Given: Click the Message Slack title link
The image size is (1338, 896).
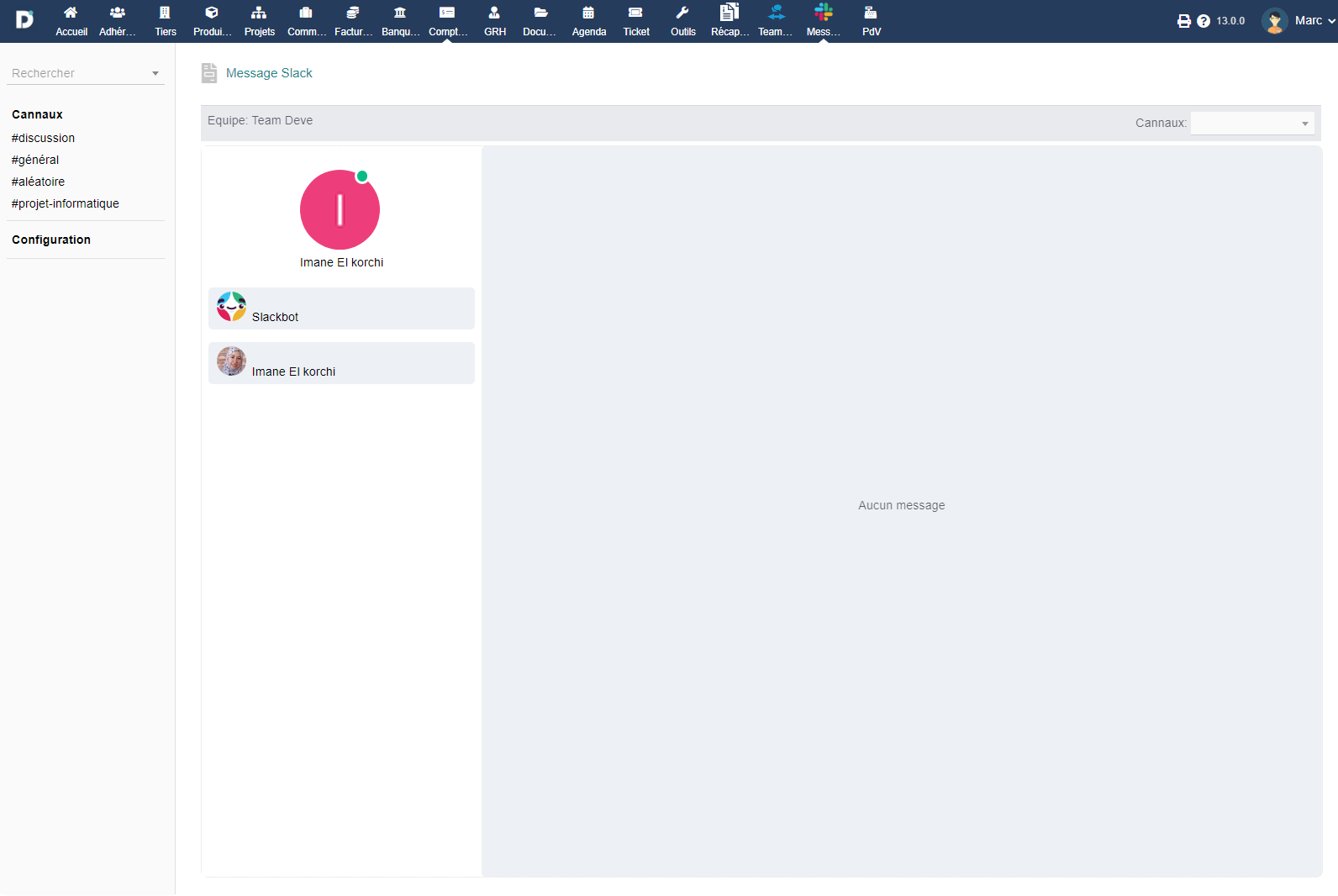Looking at the screenshot, I should coord(269,73).
